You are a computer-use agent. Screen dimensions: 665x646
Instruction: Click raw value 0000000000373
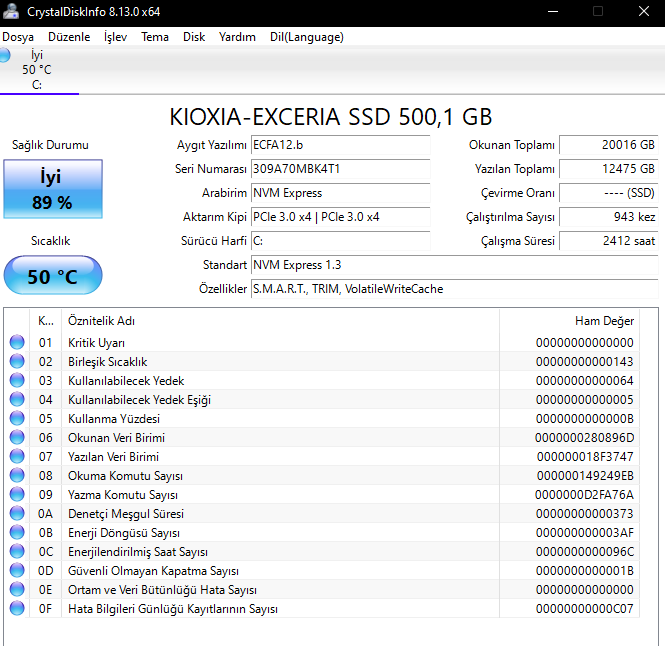pyautogui.click(x=584, y=514)
